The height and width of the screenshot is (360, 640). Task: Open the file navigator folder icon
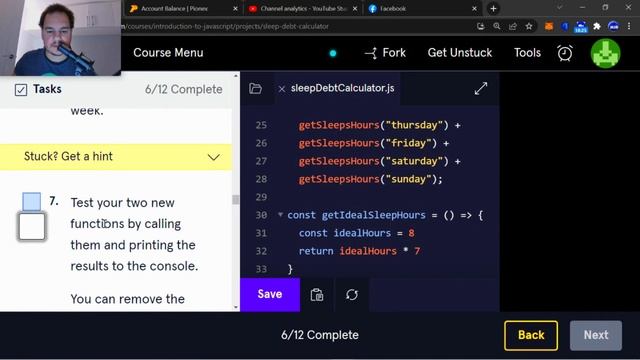coord(256,88)
